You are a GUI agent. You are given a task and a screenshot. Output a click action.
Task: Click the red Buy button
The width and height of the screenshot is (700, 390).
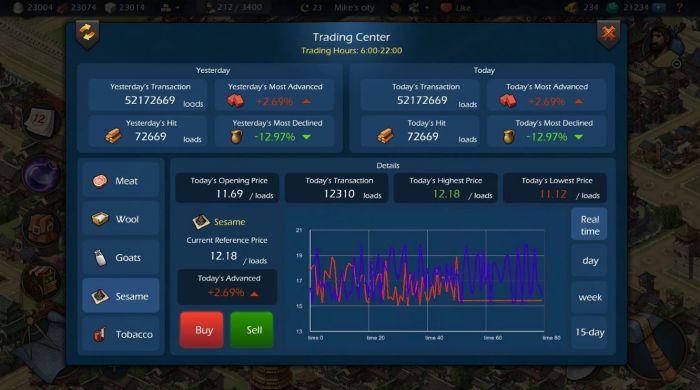pos(202,330)
